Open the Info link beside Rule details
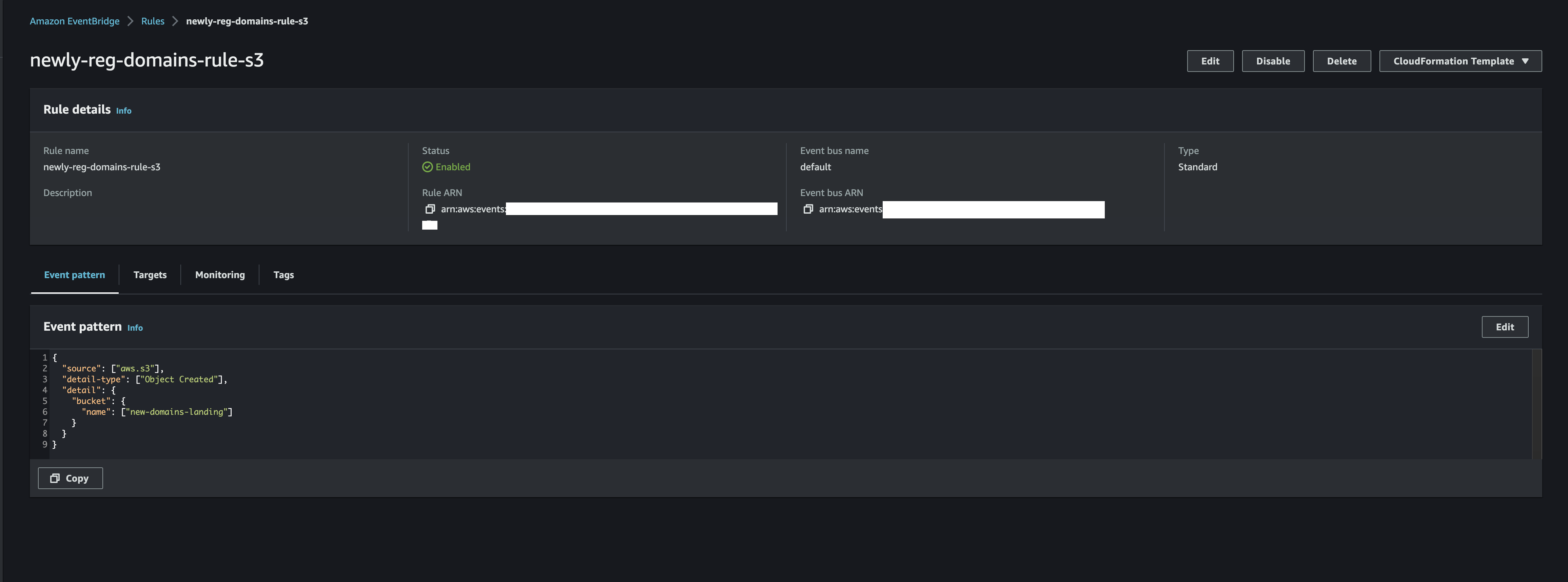Image resolution: width=1568 pixels, height=582 pixels. [x=123, y=111]
